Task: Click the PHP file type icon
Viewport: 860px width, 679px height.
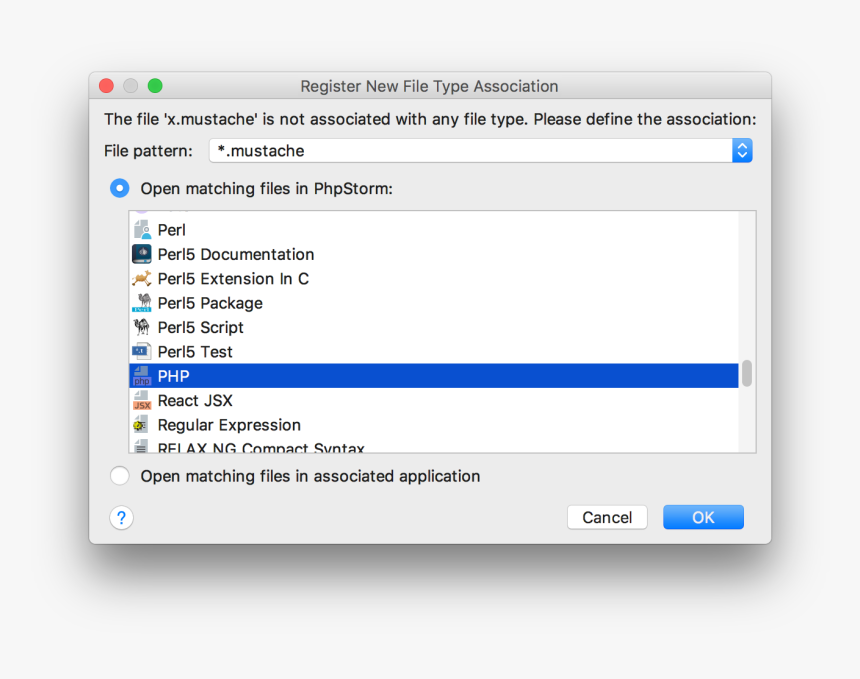Action: 142,376
